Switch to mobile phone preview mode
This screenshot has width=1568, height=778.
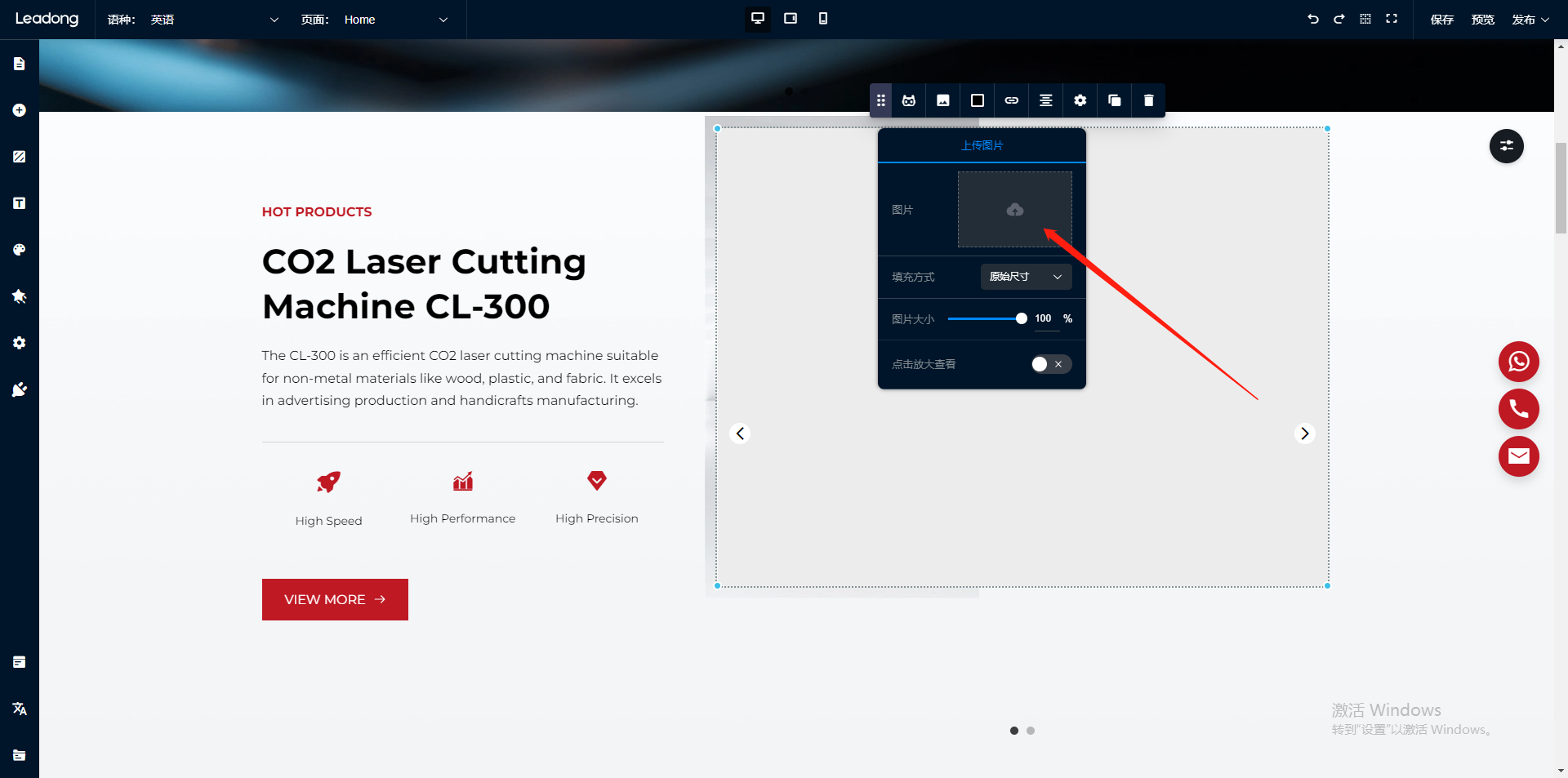coord(822,19)
